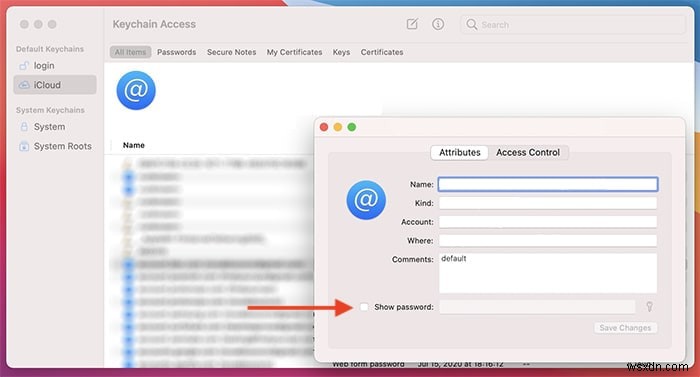Click the System lock icon in the sidebar
Image resolution: width=700 pixels, height=377 pixels.
24,127
